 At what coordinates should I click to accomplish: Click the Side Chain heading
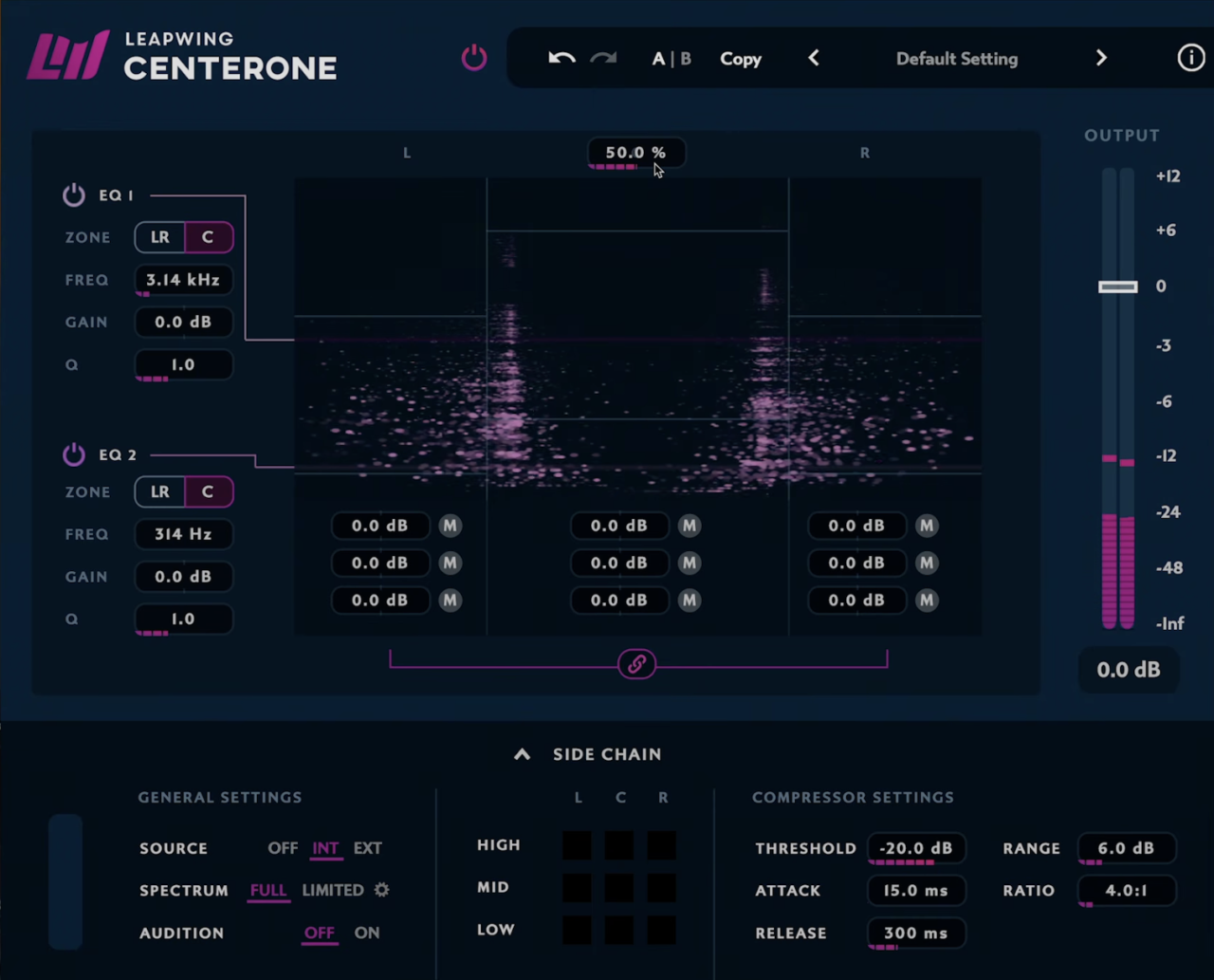(607, 754)
